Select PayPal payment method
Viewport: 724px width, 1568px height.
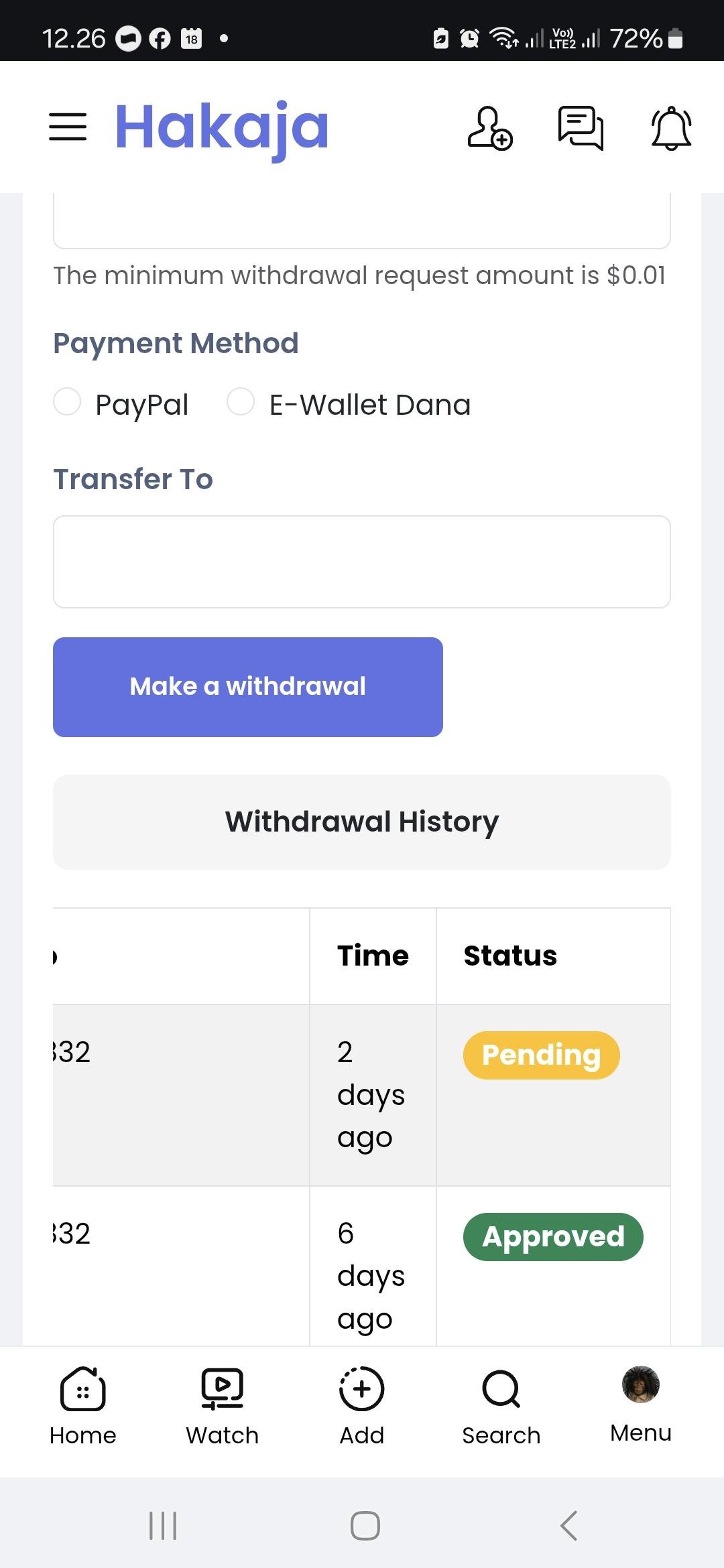coord(67,402)
